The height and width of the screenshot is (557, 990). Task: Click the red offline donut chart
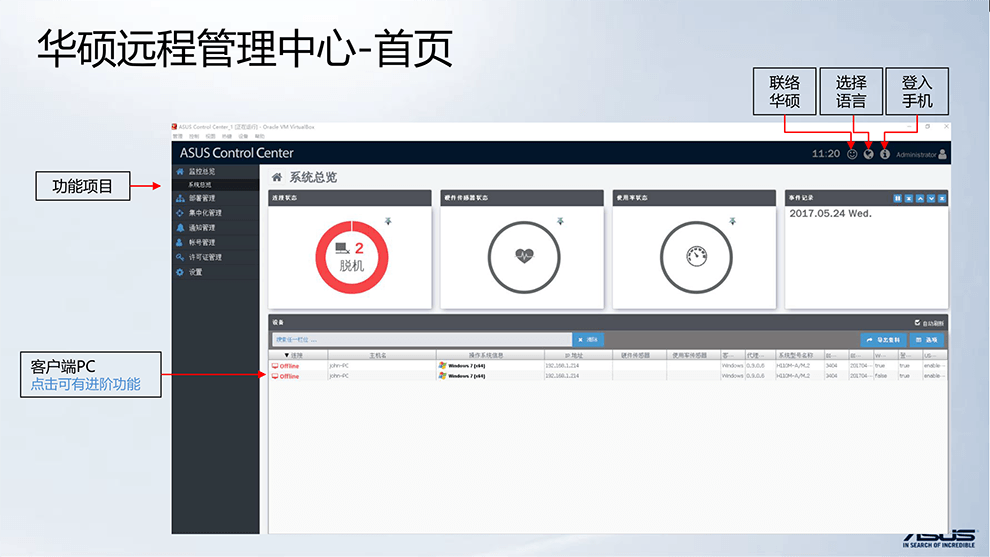pos(352,257)
